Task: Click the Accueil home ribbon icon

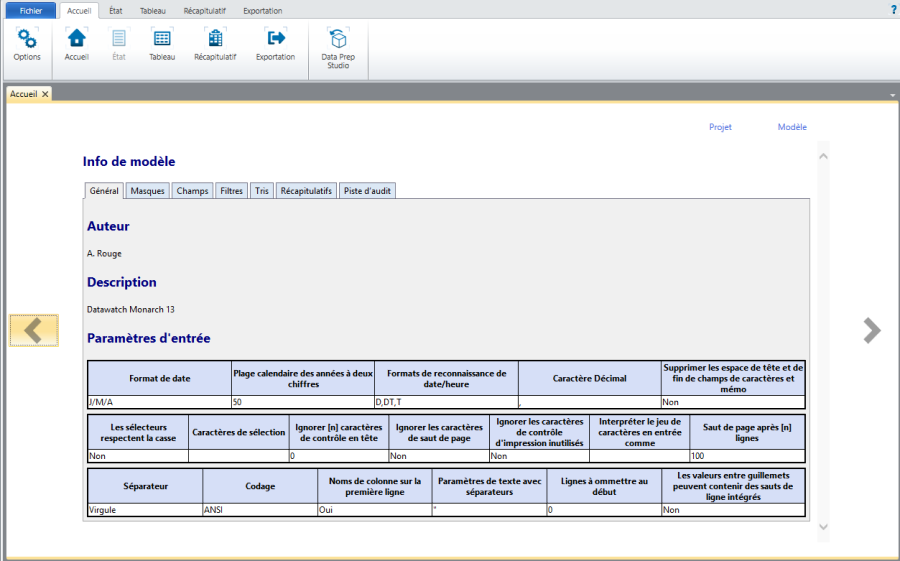Action: tap(76, 40)
